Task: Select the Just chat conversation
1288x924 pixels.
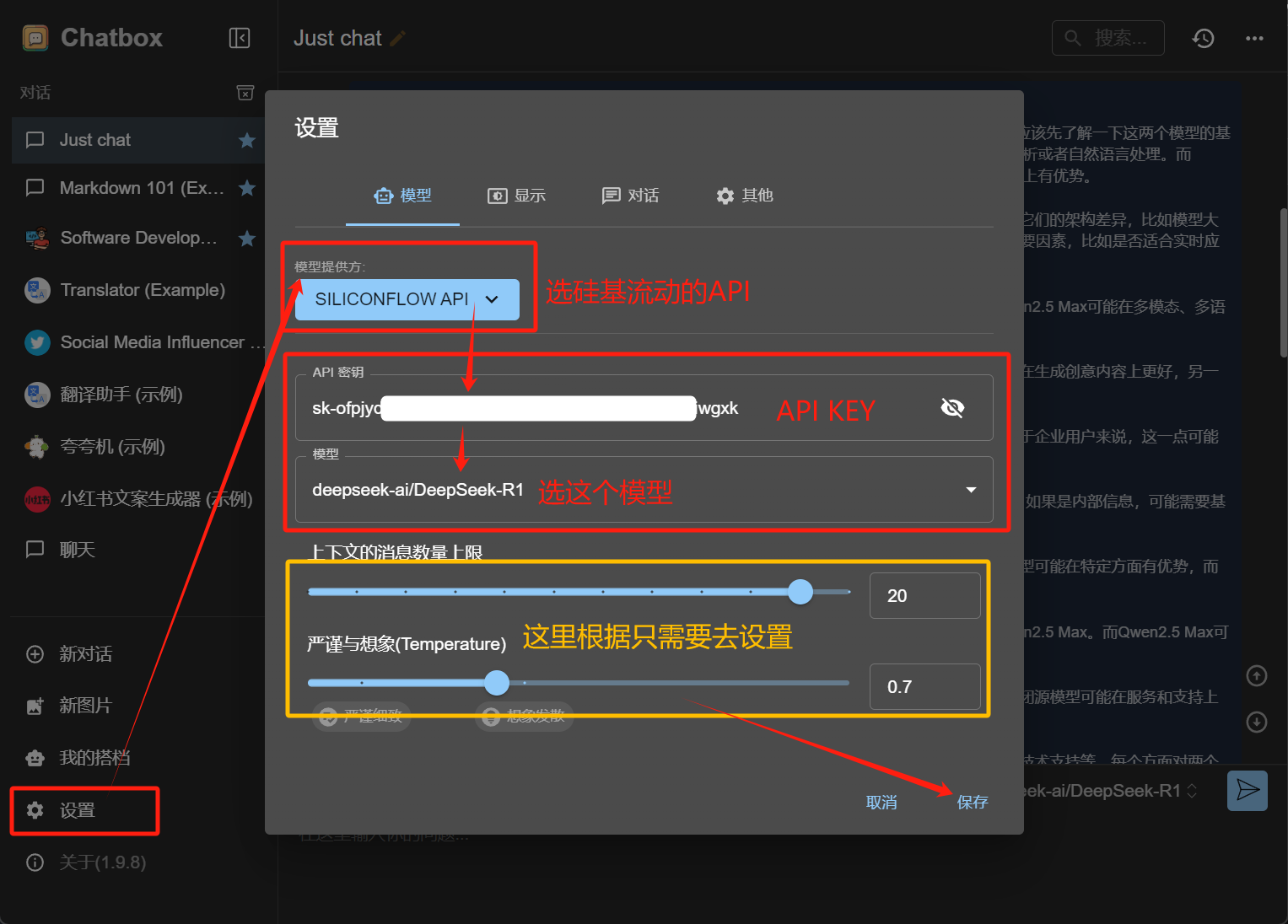Action: [x=139, y=140]
